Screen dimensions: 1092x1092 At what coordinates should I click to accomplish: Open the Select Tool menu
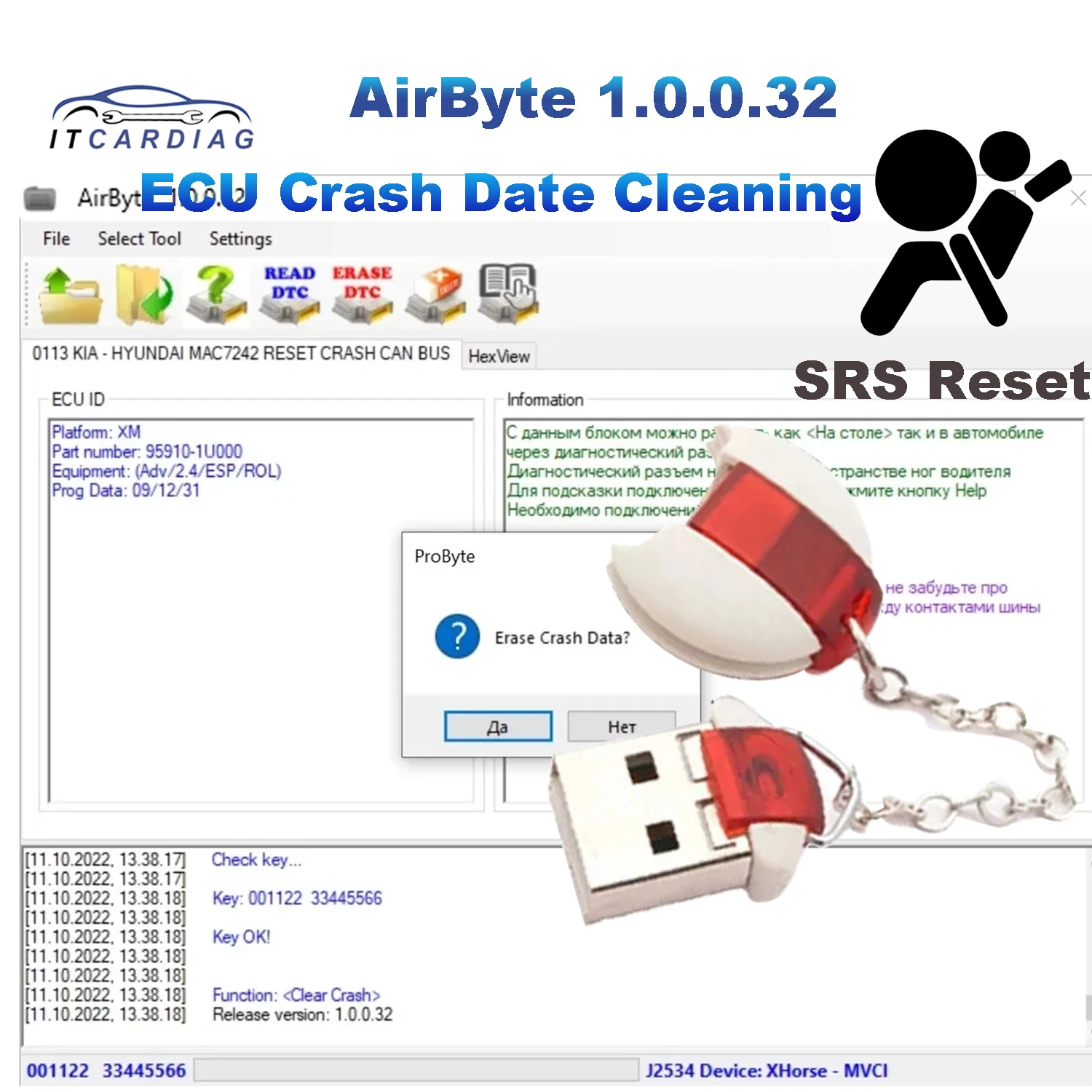click(139, 239)
